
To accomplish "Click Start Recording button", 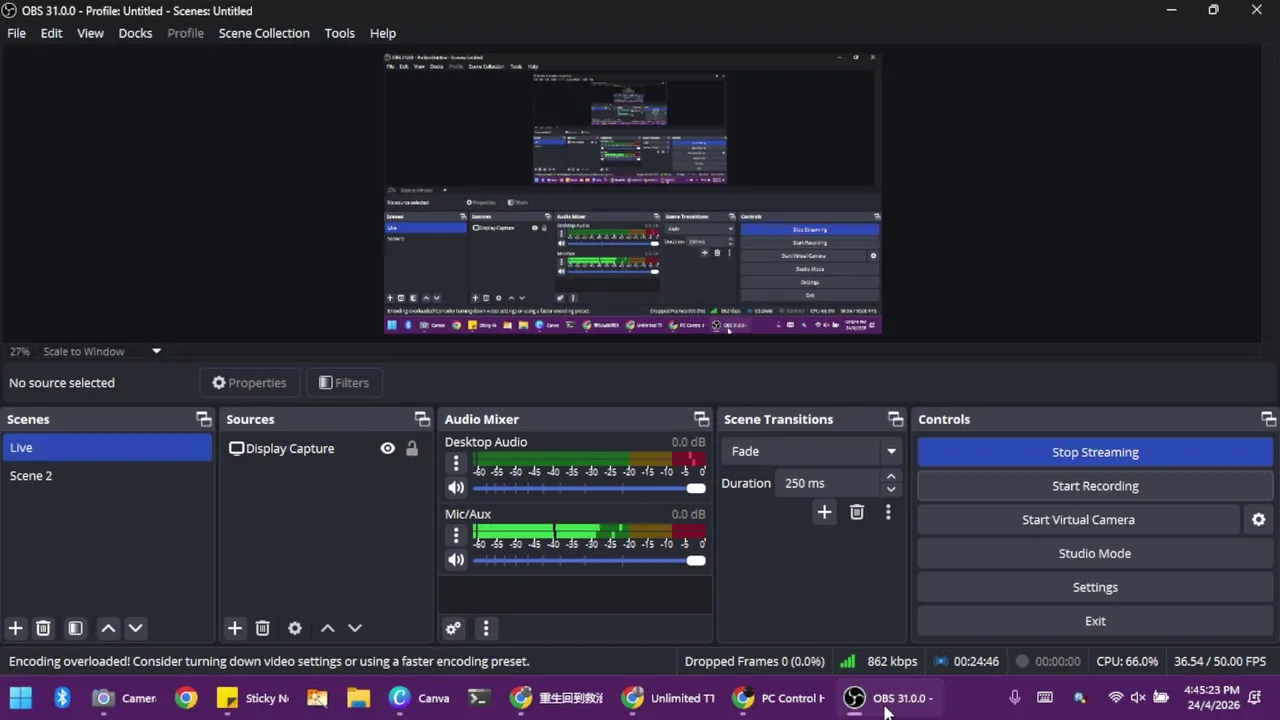I will click(x=1095, y=486).
